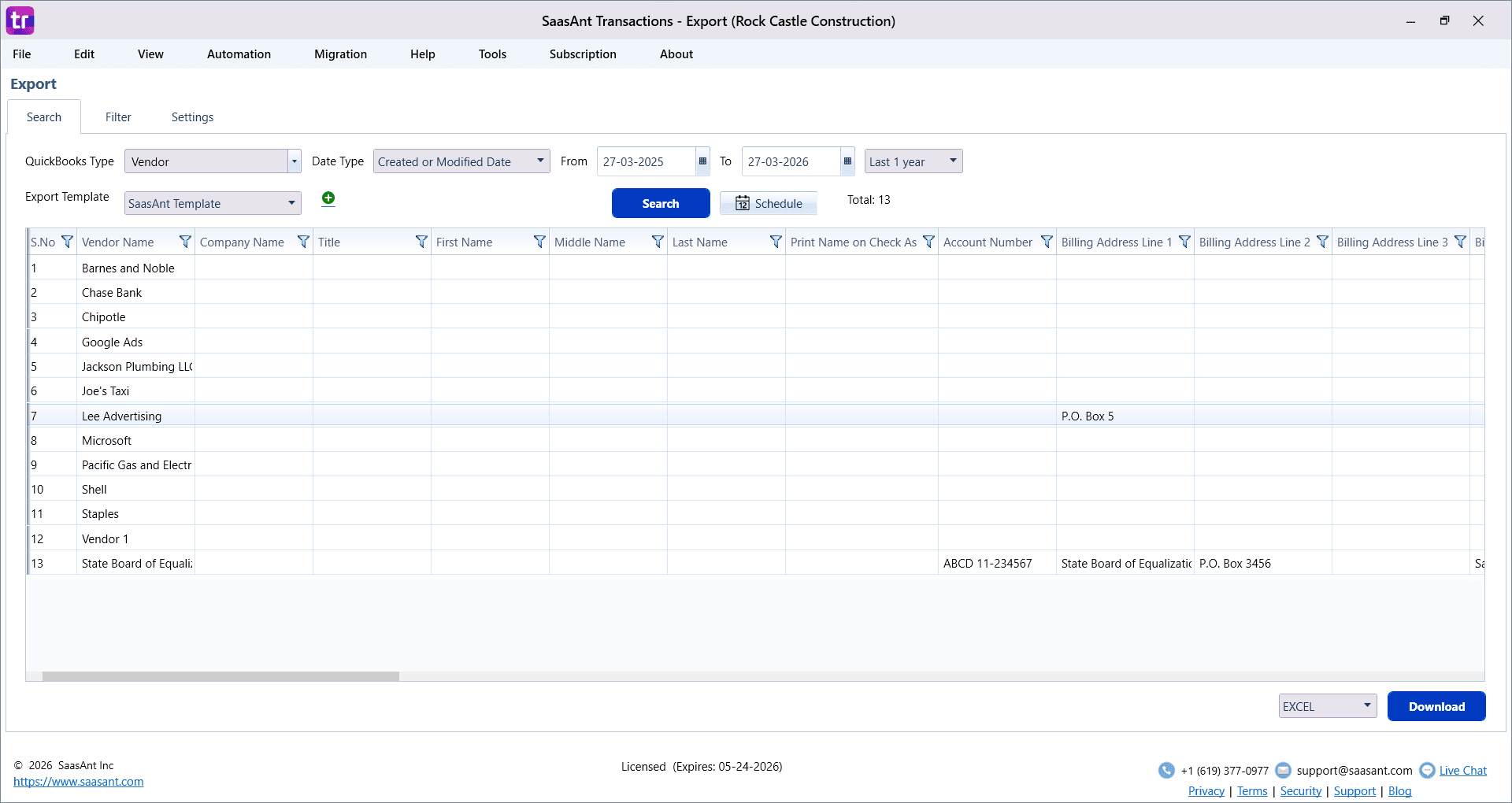Select the Staples vendor row
The image size is (1512, 803).
[756, 513]
